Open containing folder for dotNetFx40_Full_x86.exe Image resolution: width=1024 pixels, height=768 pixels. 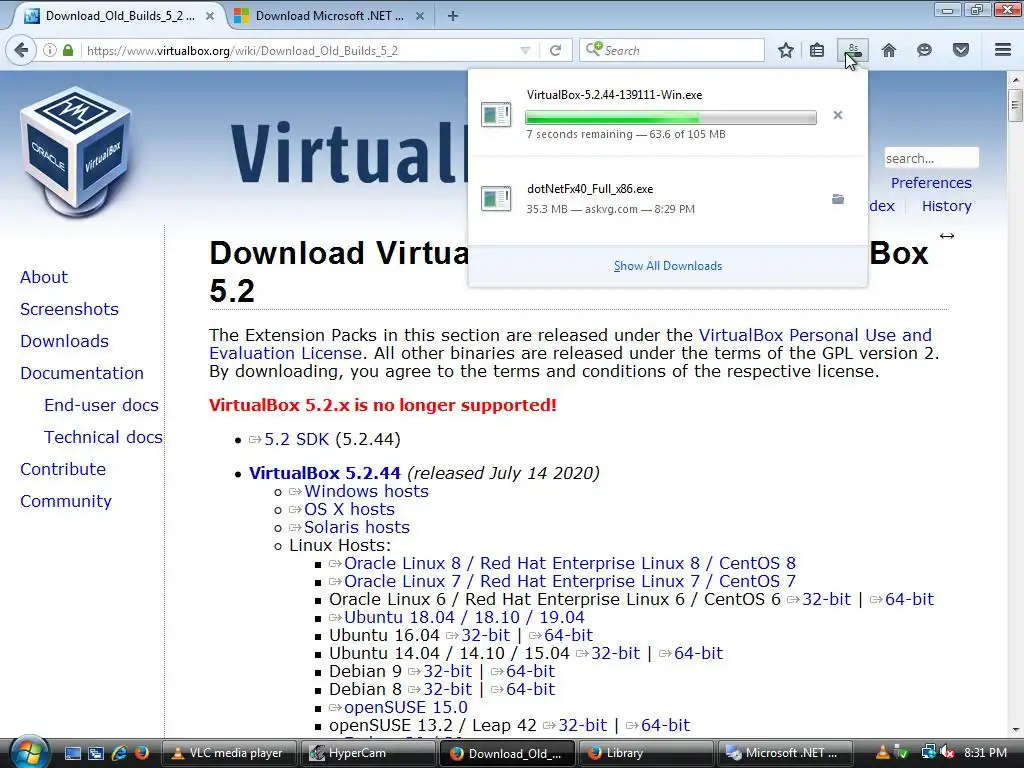tap(838, 199)
